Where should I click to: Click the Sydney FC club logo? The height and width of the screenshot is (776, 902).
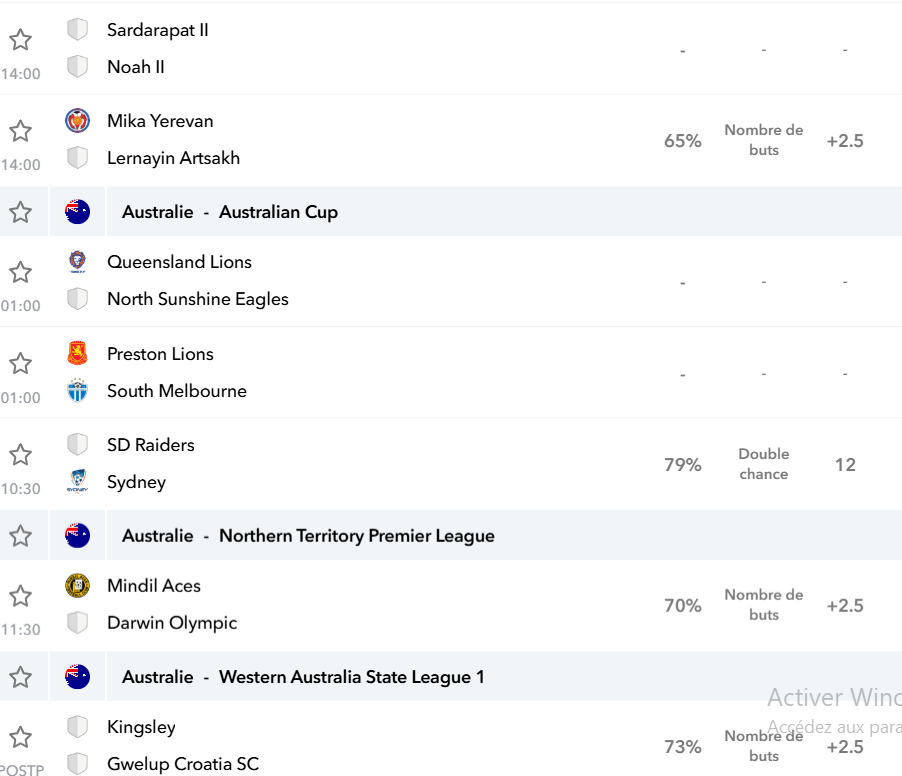tap(77, 481)
